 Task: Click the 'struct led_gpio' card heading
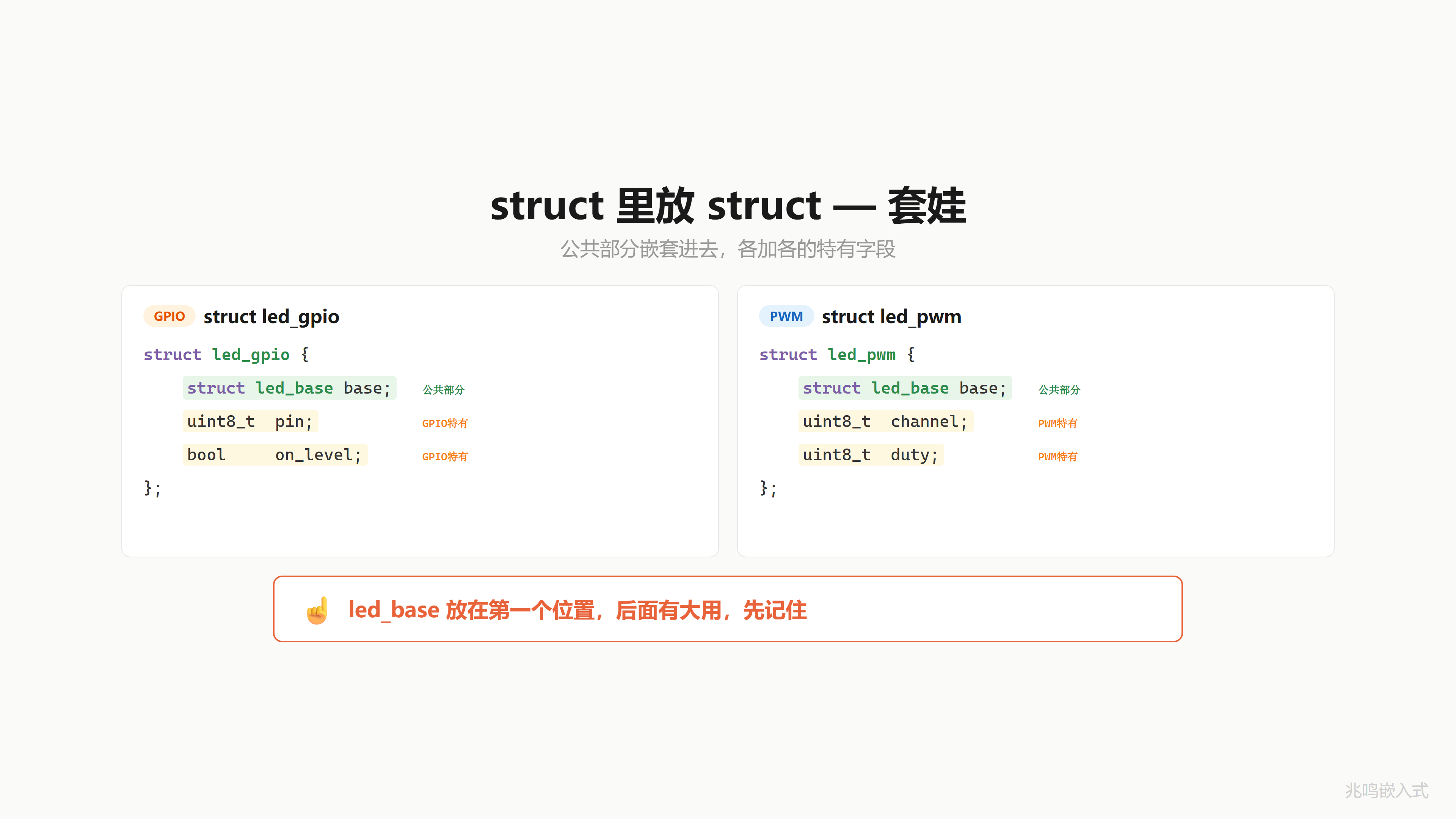(271, 317)
